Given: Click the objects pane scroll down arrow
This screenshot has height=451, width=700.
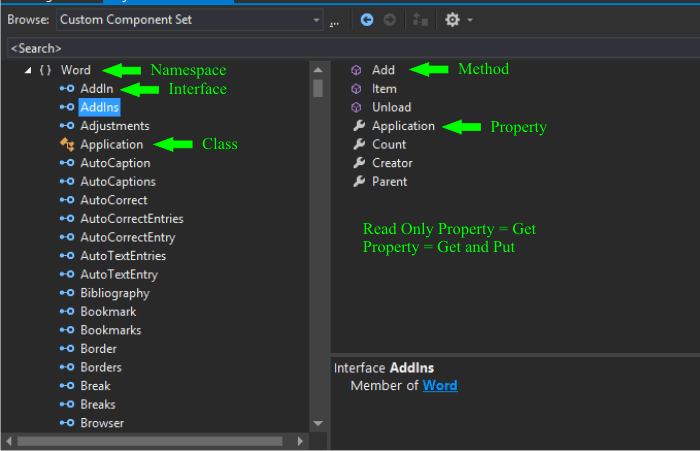Looking at the screenshot, I should click(x=318, y=423).
